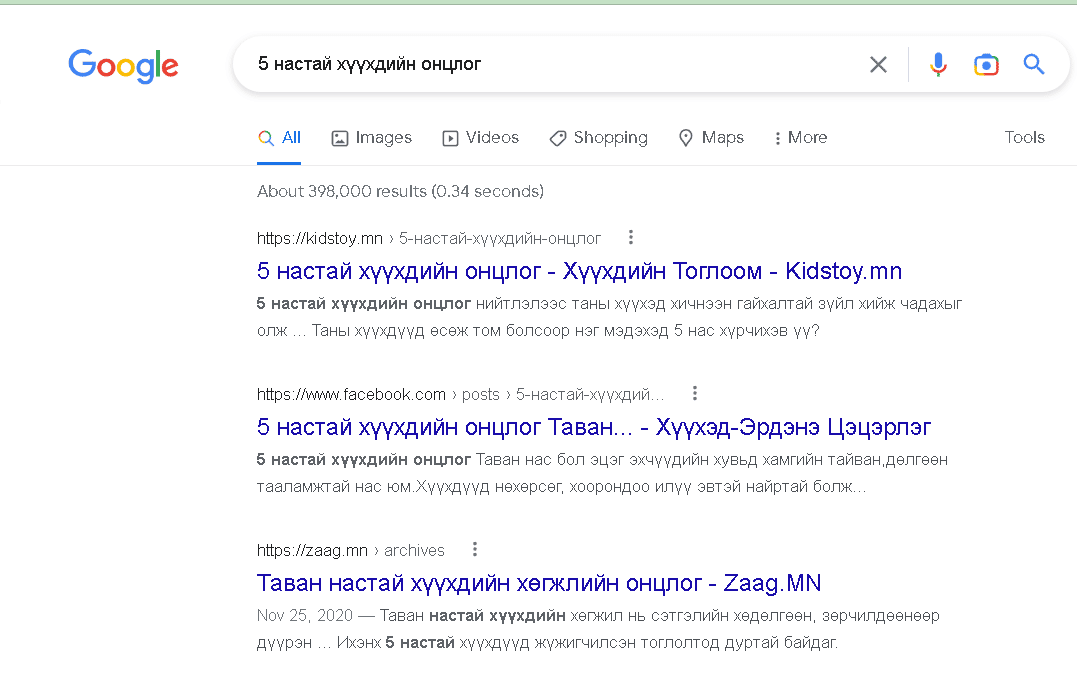The width and height of the screenshot is (1077, 681).
Task: Open the Zaag.MN result title
Action: (x=538, y=583)
